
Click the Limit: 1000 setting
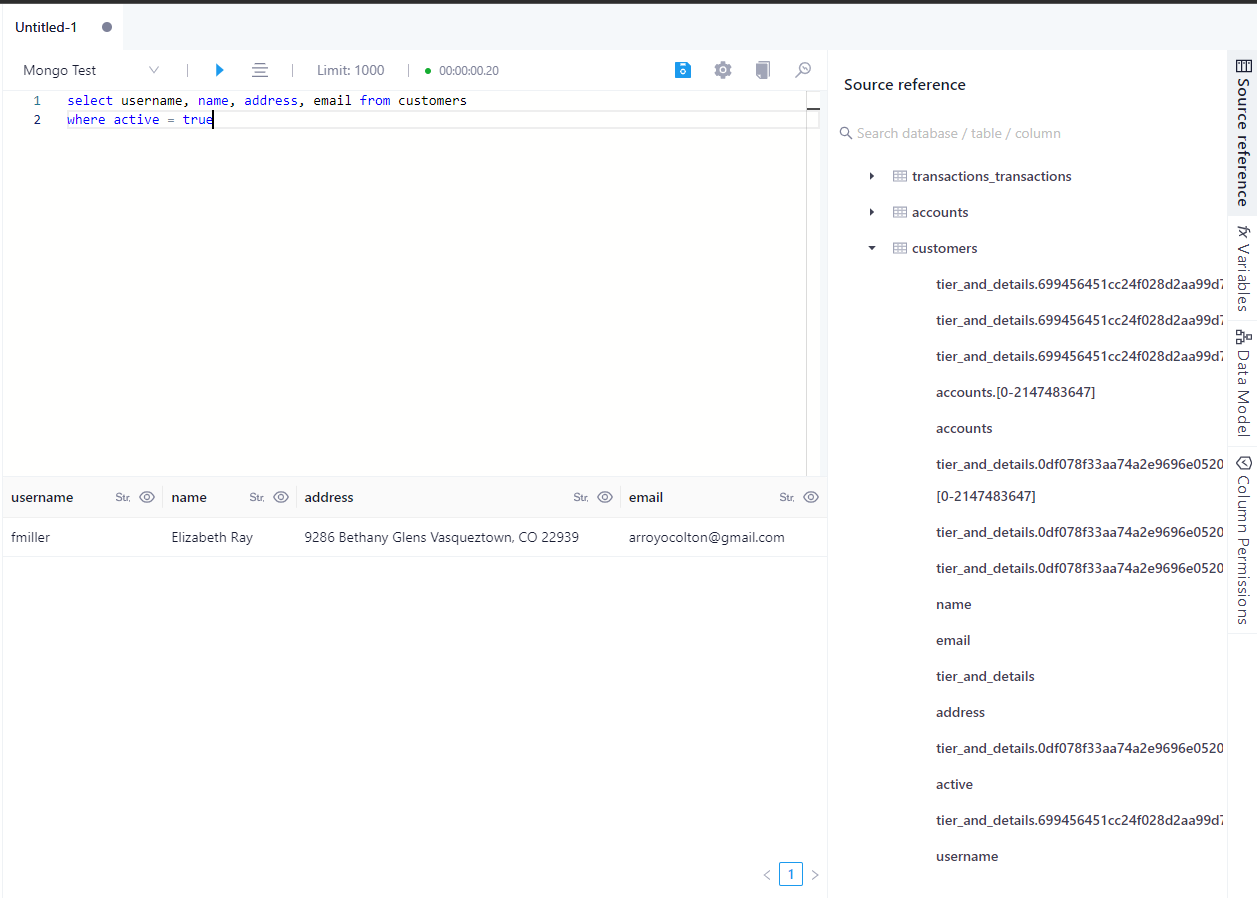[350, 70]
